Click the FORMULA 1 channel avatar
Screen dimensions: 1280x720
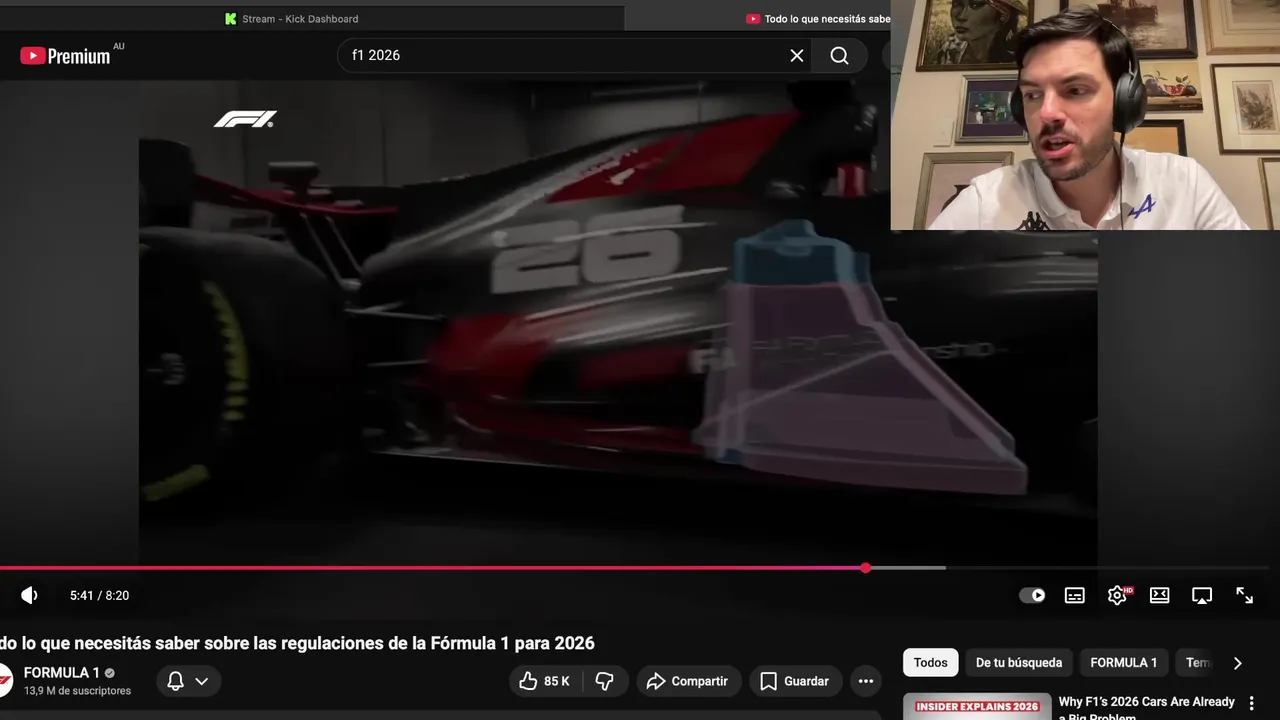click(5, 681)
